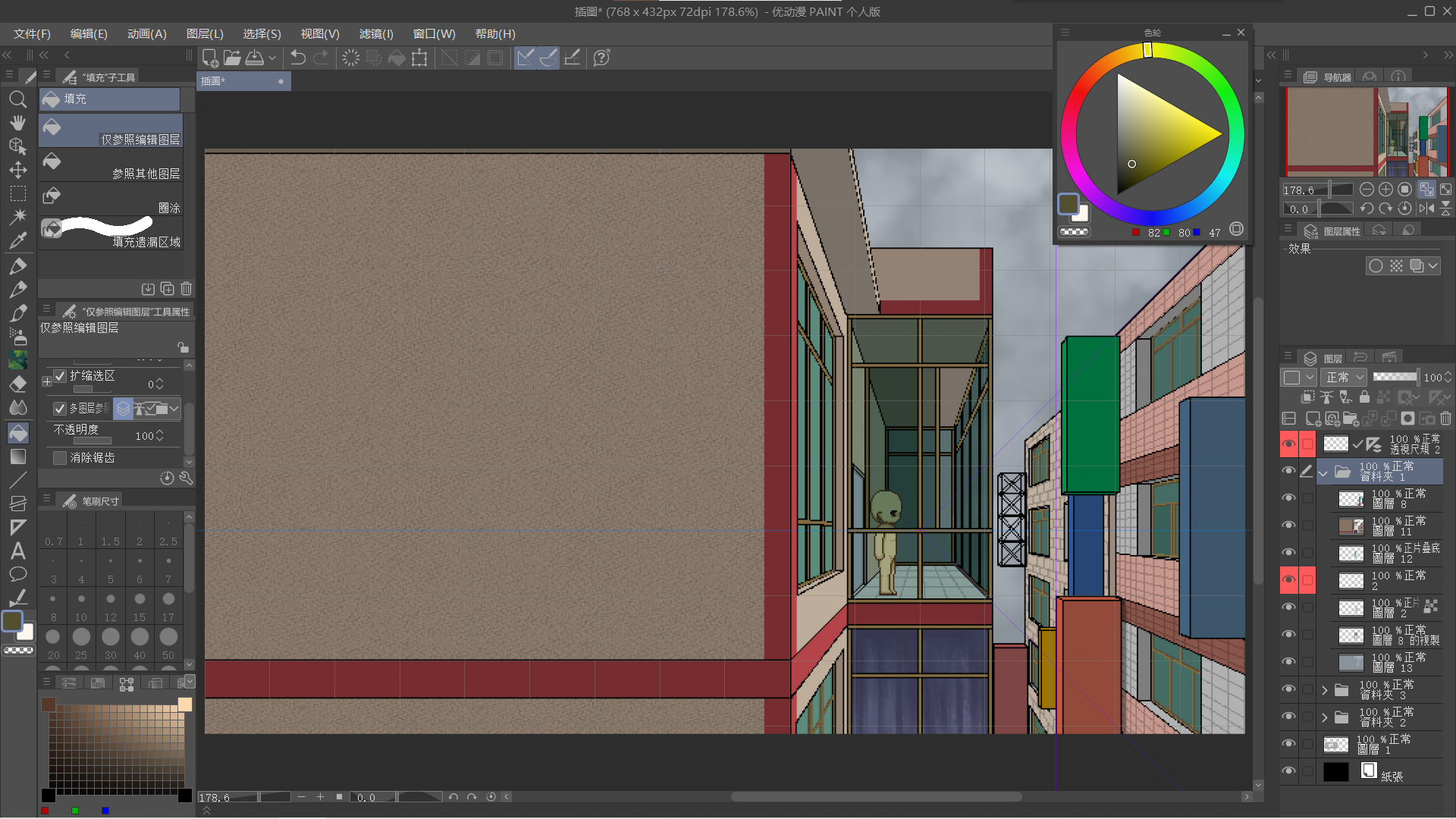Select the Hand move-view tool

(18, 123)
